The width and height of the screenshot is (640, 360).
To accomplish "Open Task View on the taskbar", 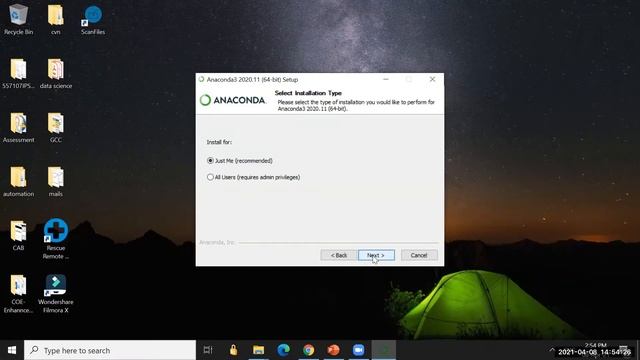I will tap(208, 350).
